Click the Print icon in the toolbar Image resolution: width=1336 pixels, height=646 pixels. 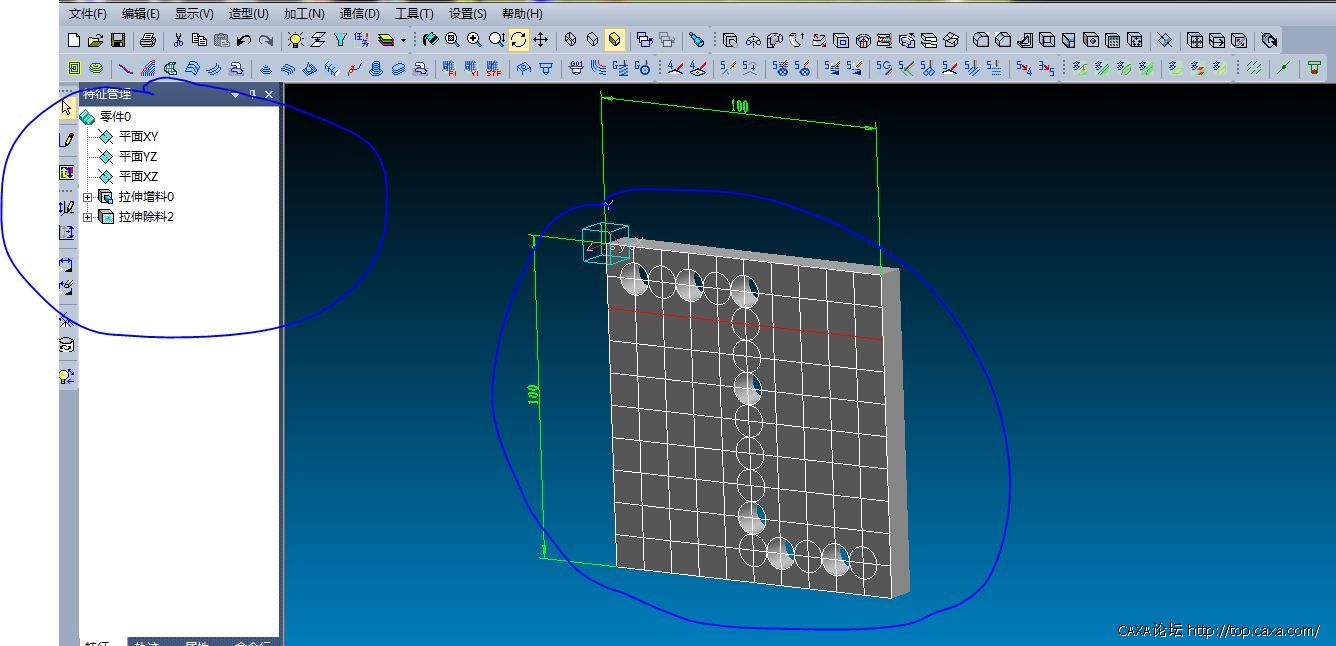tap(148, 40)
